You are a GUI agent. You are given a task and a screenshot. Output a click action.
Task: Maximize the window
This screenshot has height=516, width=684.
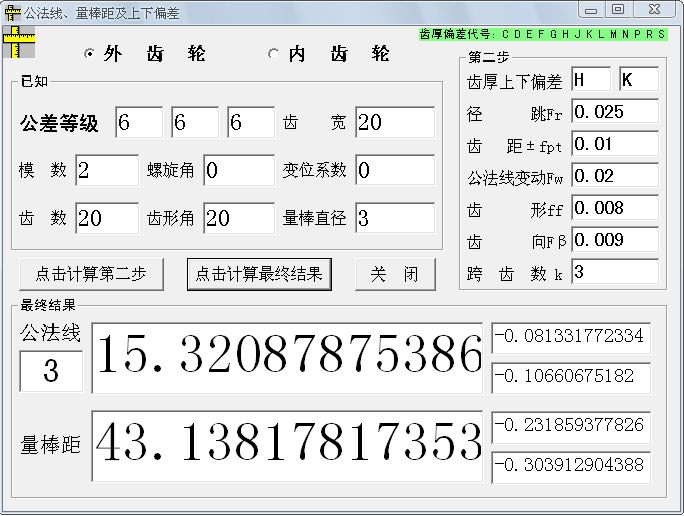(x=618, y=10)
